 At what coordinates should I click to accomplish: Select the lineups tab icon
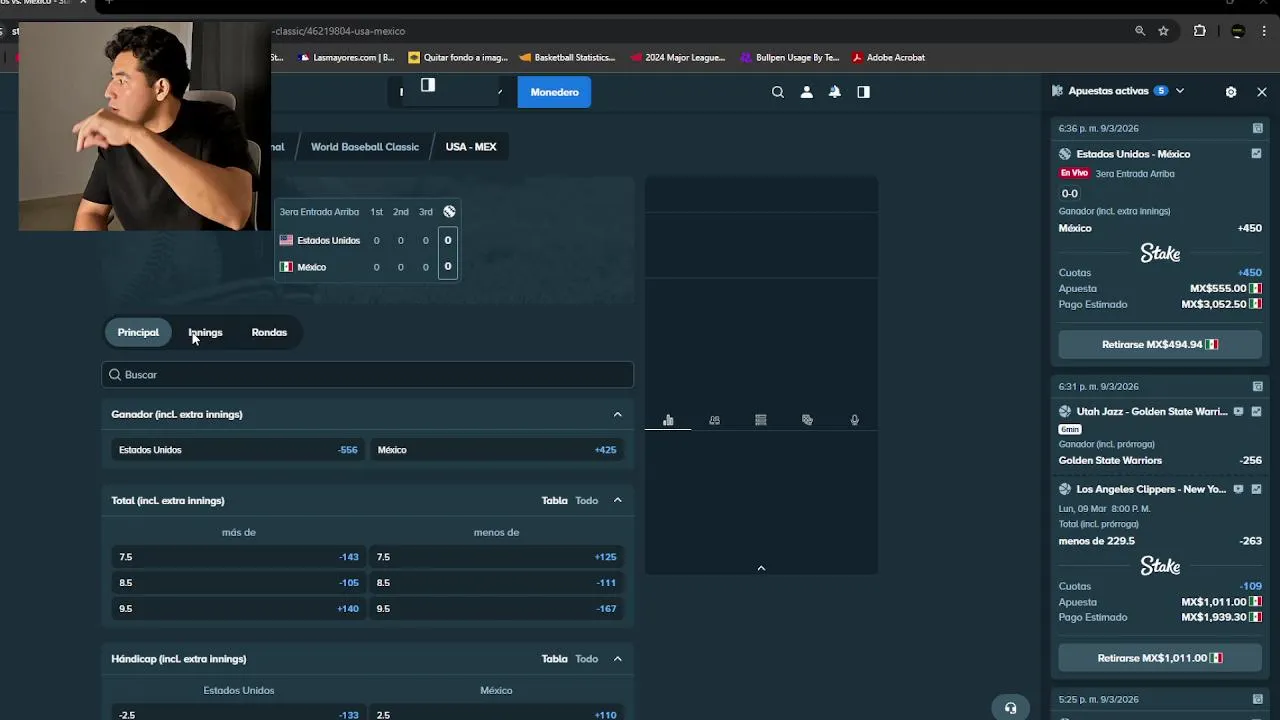click(807, 420)
